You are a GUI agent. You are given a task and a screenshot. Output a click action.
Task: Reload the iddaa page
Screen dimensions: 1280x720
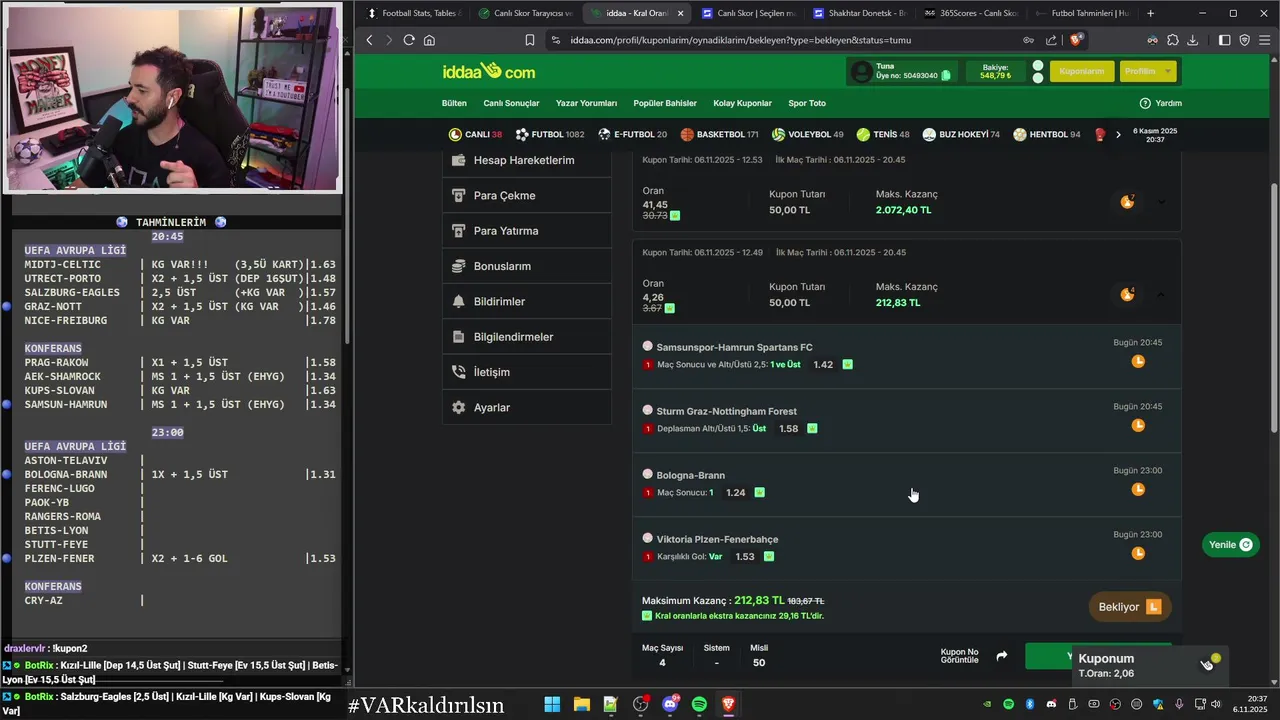[x=409, y=40]
